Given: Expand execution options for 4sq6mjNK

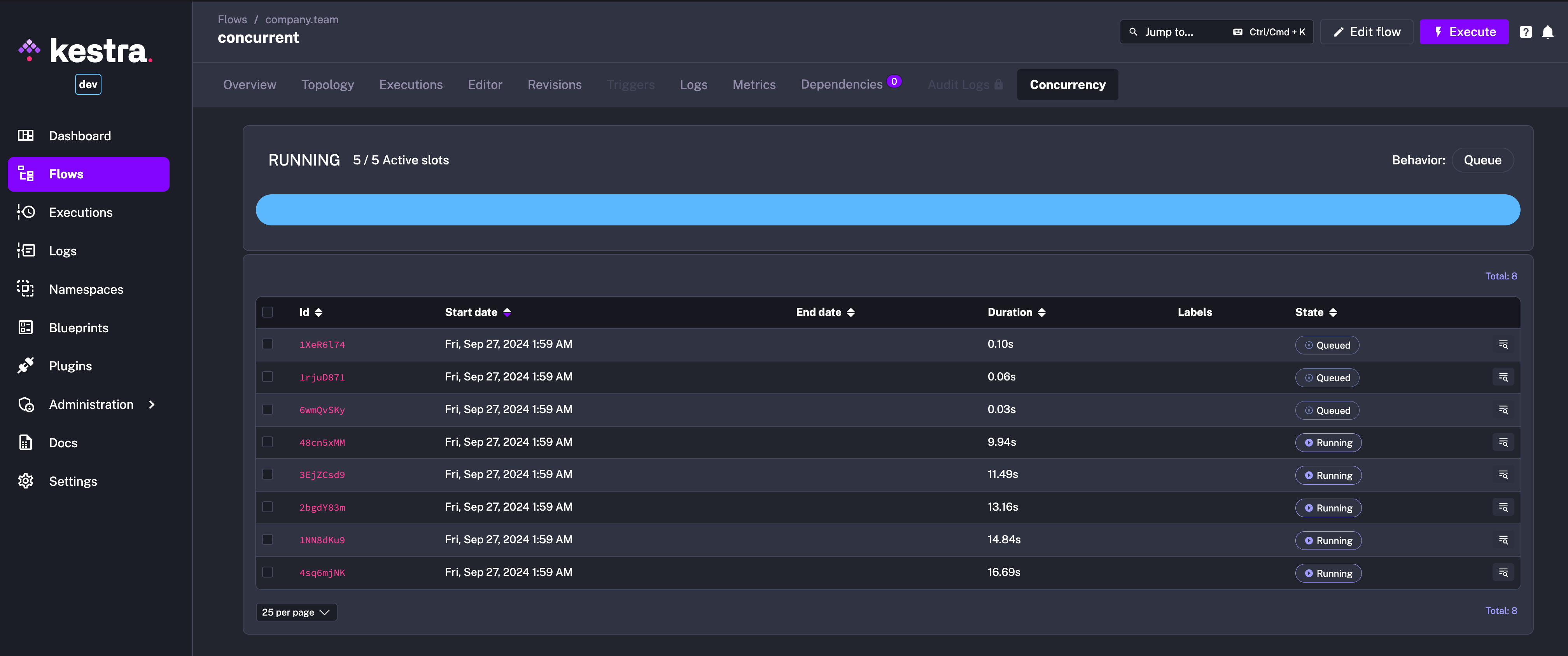Looking at the screenshot, I should (x=1503, y=572).
